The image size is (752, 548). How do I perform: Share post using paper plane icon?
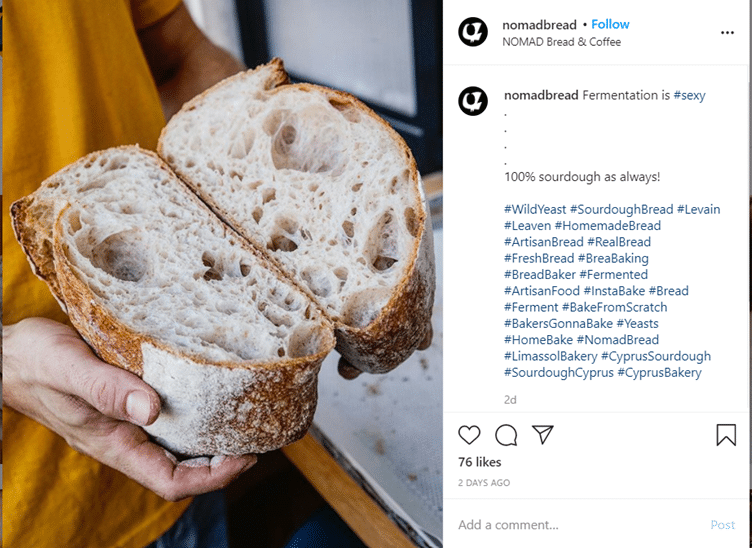point(543,434)
